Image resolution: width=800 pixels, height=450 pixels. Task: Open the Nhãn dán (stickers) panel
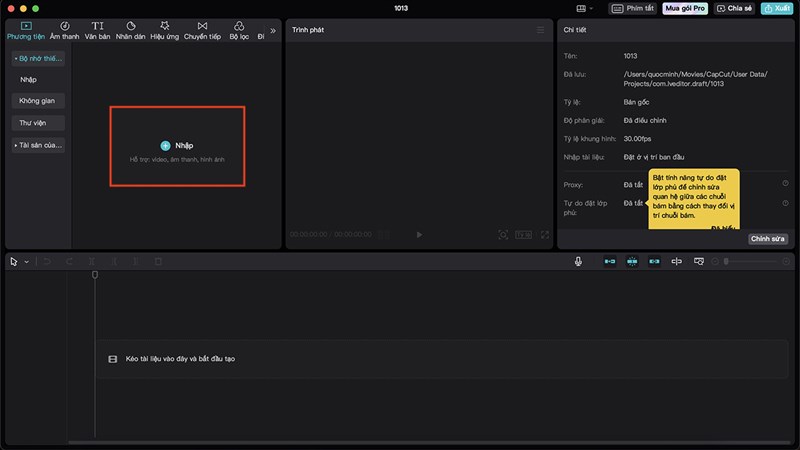[130, 30]
